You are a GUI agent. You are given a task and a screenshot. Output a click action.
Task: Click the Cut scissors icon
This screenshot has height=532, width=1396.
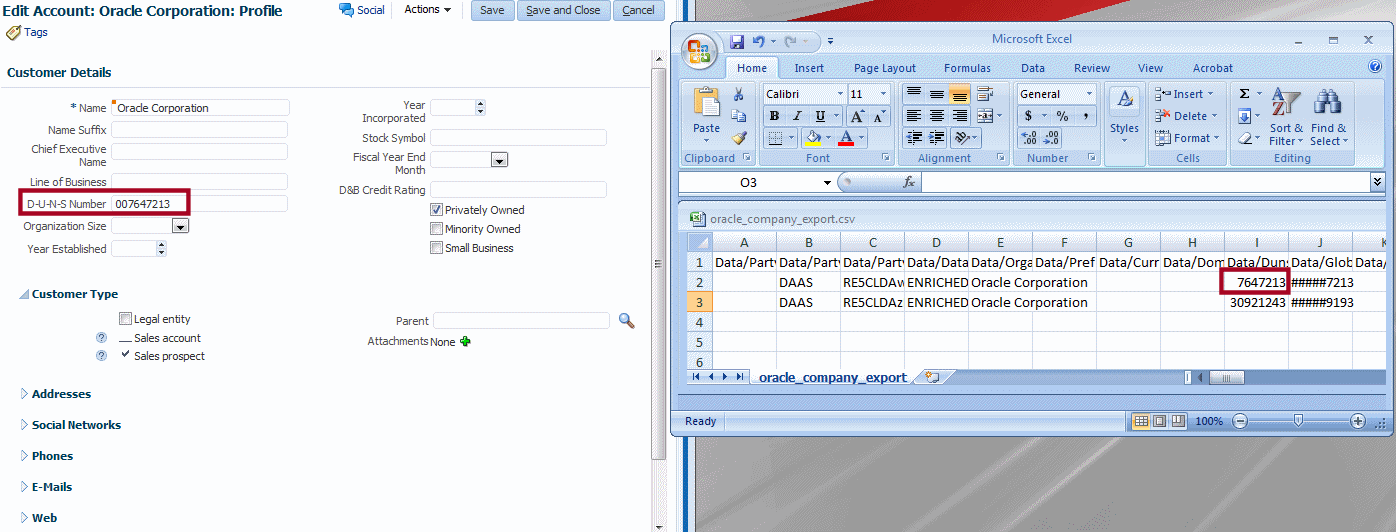(739, 95)
